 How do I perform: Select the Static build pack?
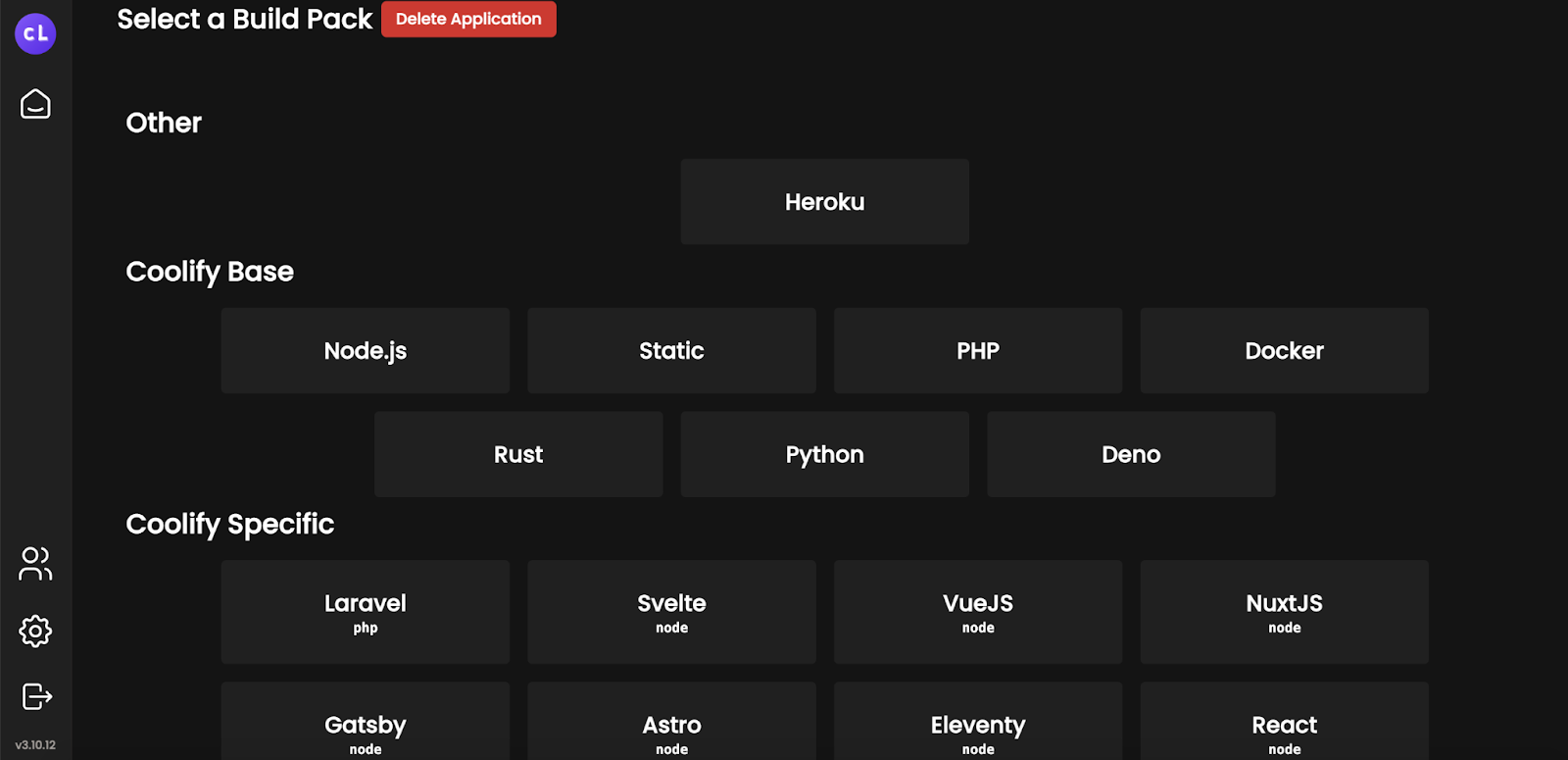671,351
